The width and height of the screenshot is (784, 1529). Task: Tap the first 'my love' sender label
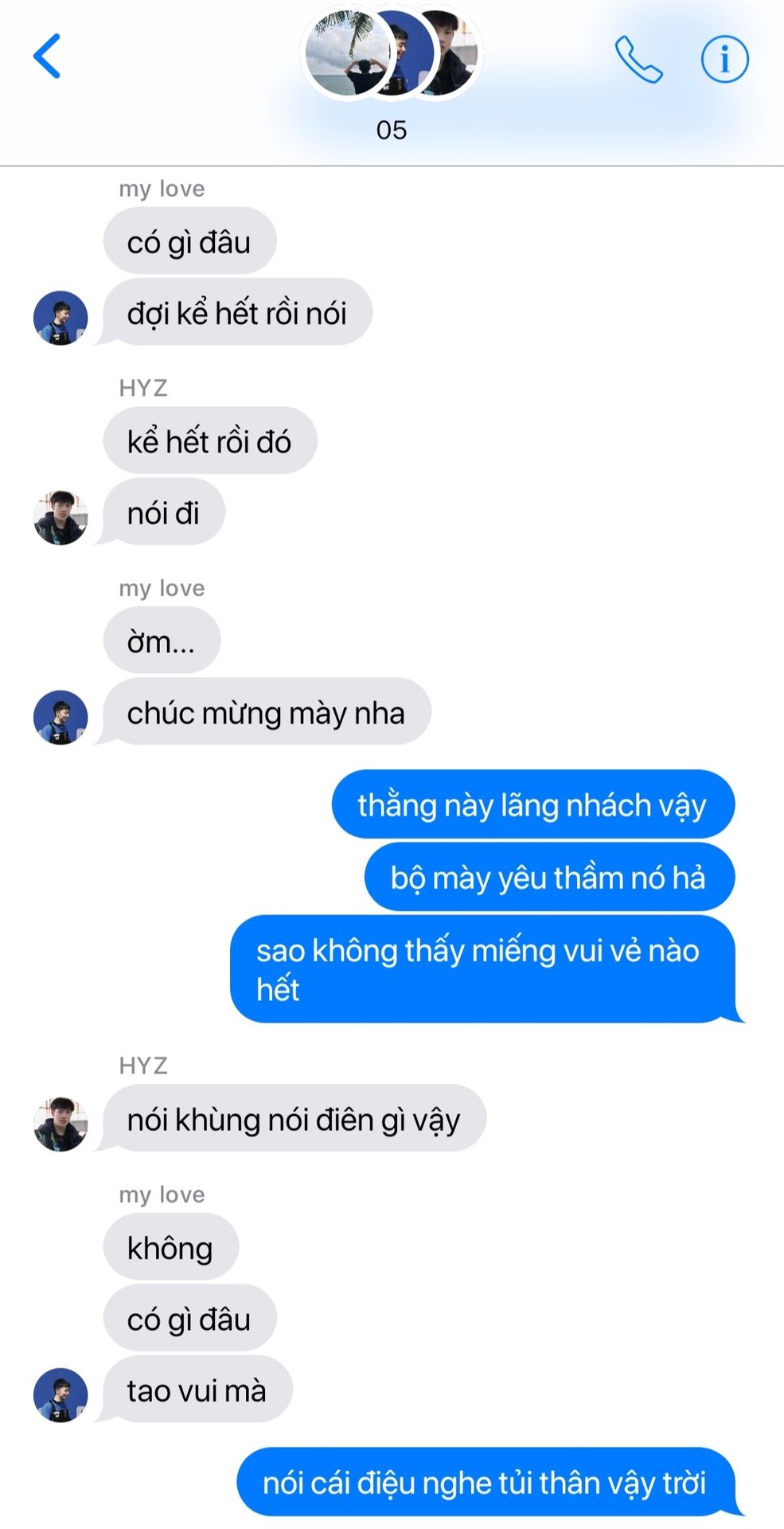pyautogui.click(x=162, y=189)
